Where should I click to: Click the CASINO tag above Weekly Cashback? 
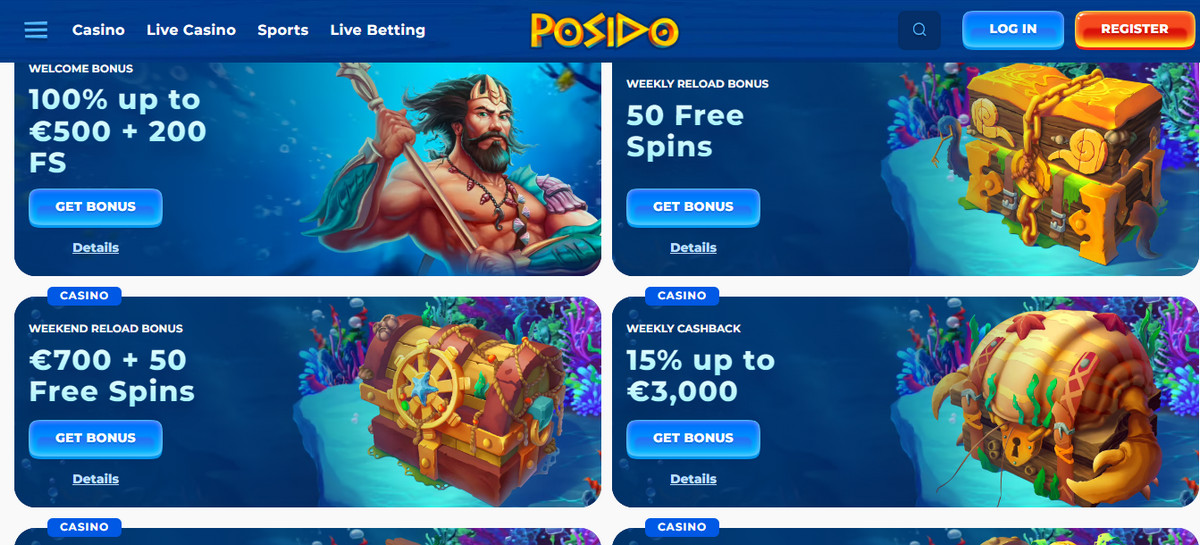682,296
